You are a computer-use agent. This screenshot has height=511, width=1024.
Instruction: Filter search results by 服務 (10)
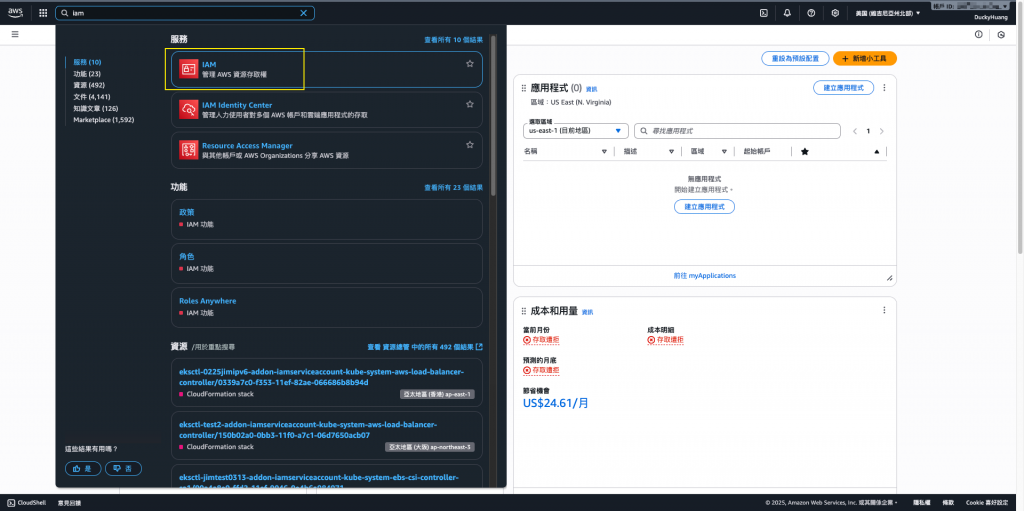point(87,62)
